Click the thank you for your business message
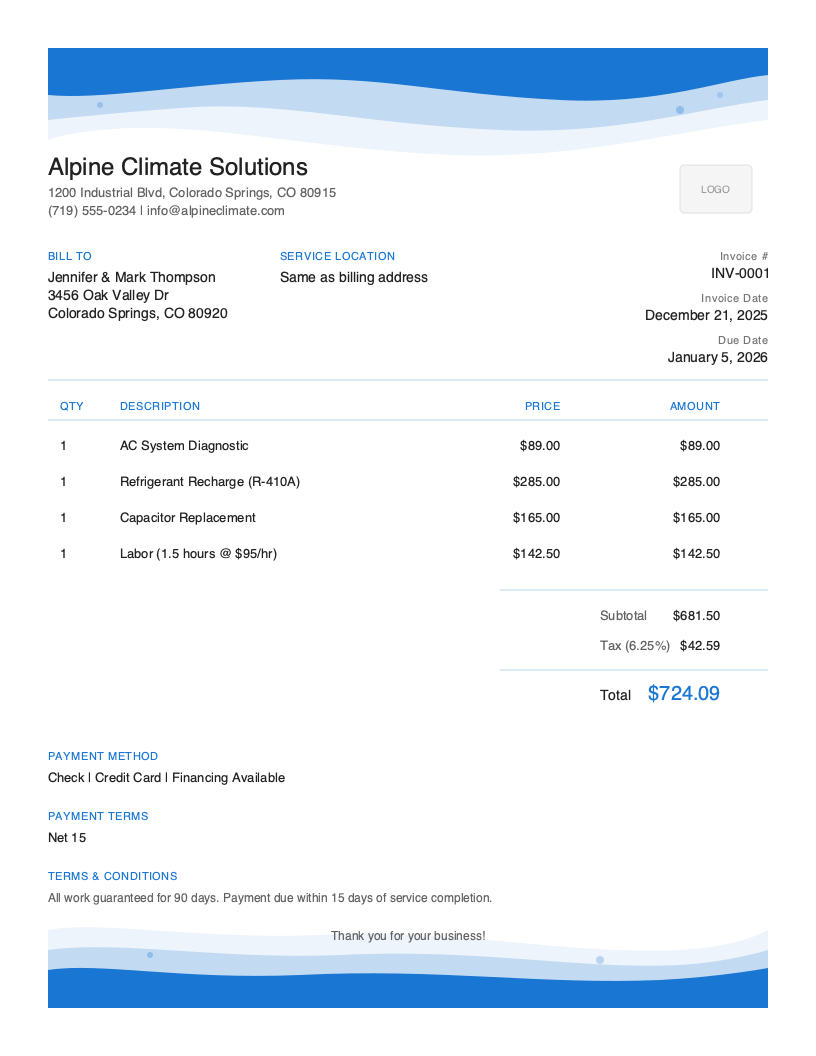 [x=407, y=935]
